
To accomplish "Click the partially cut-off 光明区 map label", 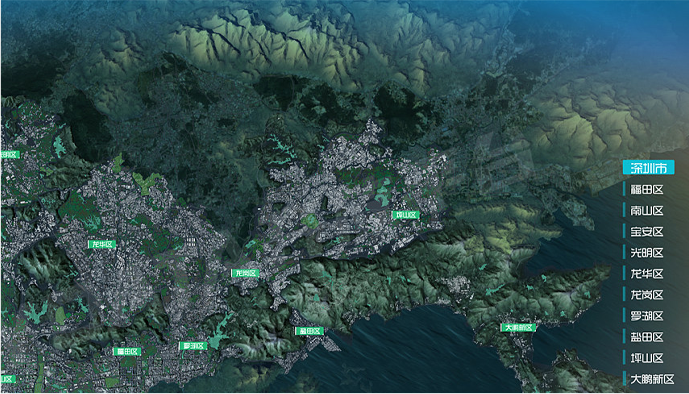I will pos(10,155).
